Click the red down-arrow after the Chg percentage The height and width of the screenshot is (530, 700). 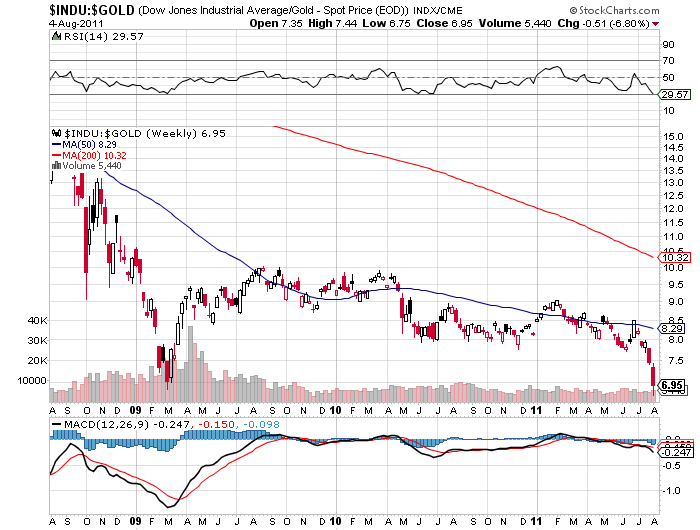coord(655,24)
